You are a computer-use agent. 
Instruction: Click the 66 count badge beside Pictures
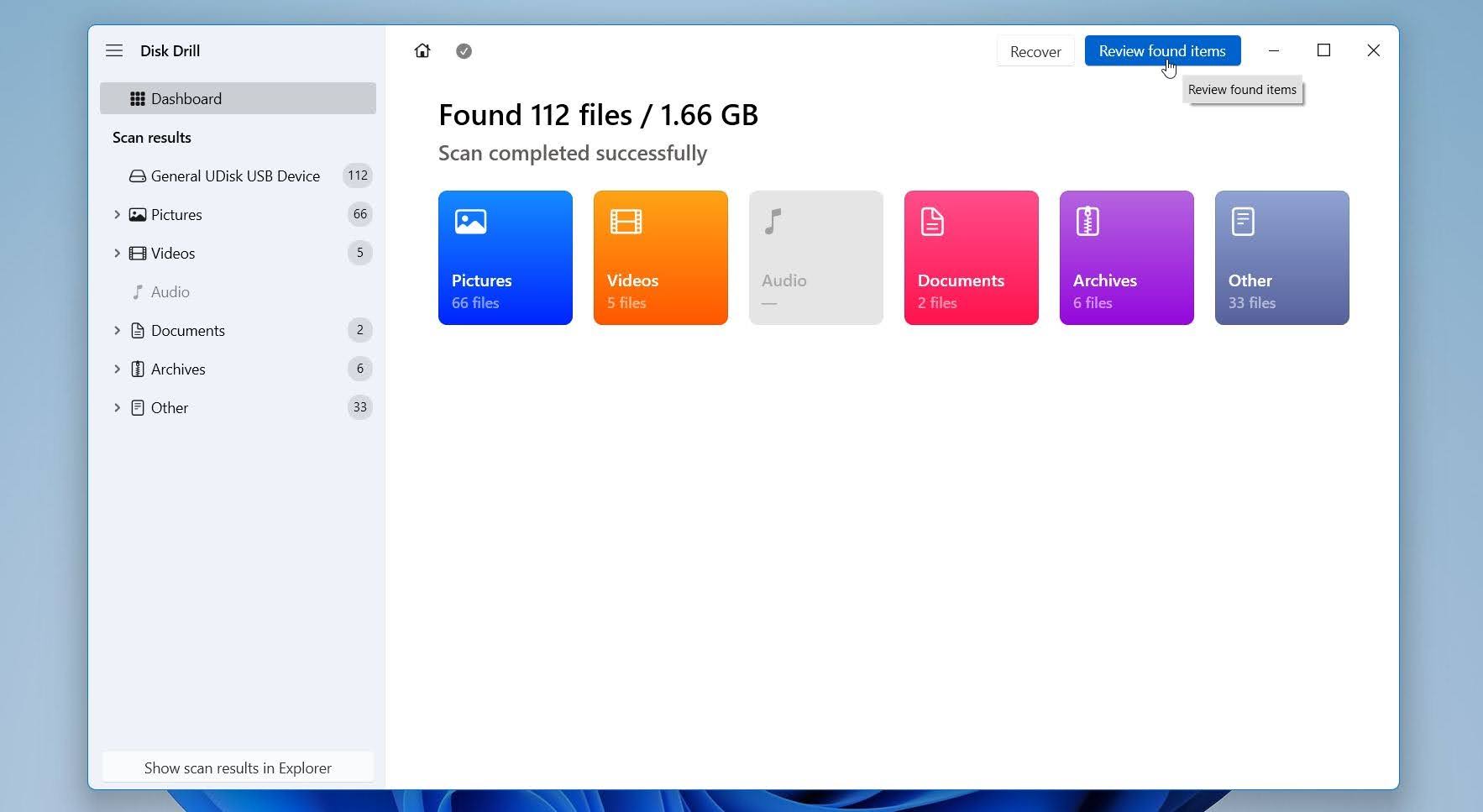pyautogui.click(x=360, y=214)
